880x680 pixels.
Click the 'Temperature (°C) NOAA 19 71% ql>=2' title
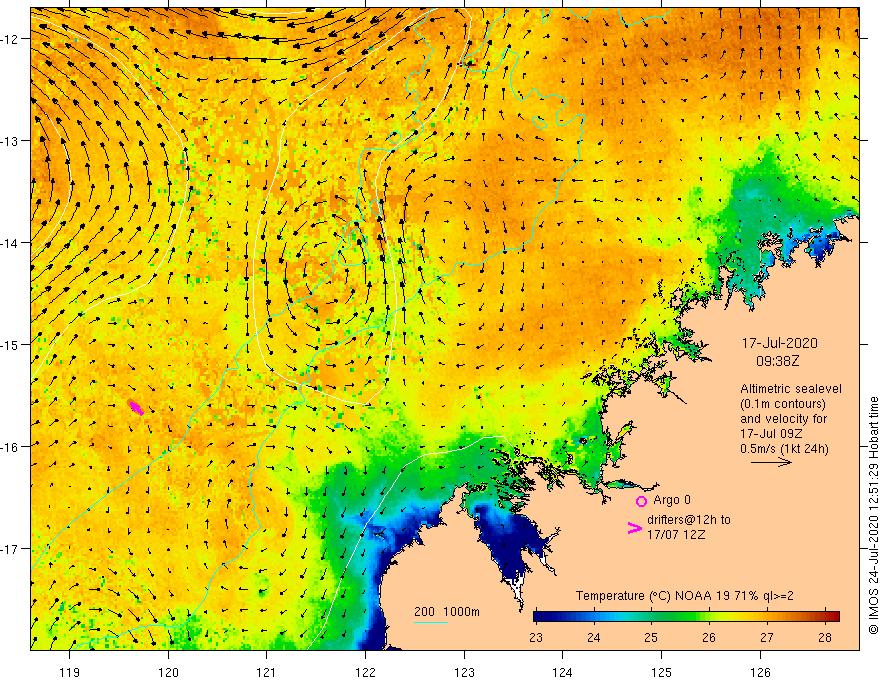[x=685, y=596]
